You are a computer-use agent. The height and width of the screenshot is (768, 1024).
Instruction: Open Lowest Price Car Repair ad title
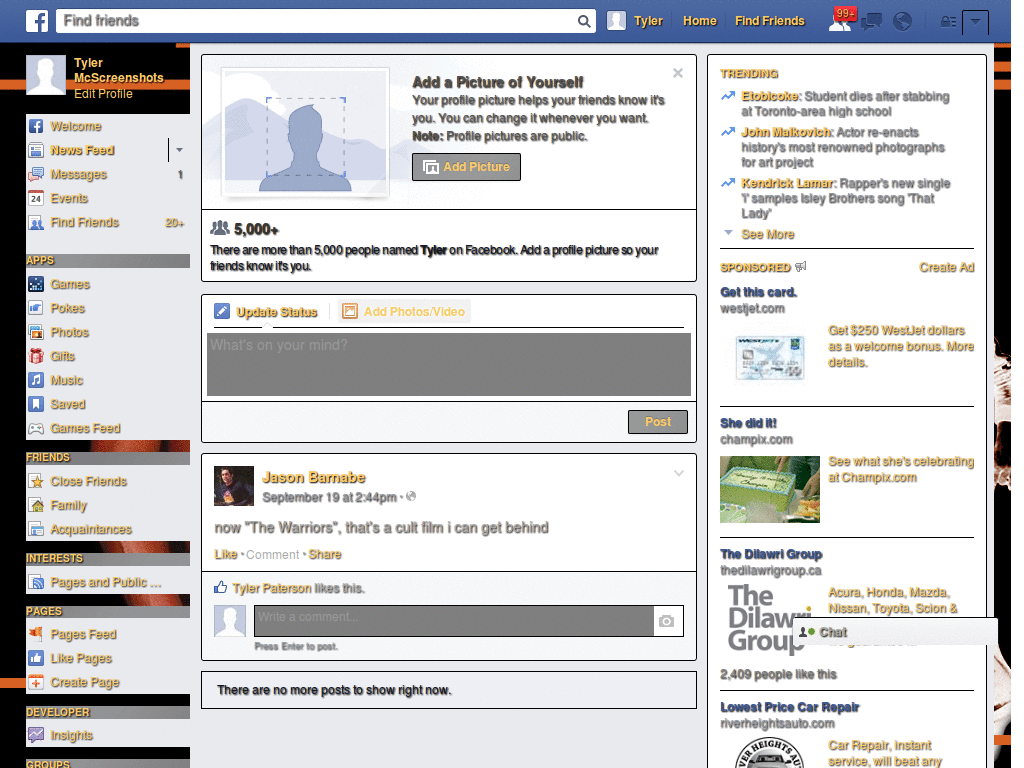point(790,707)
